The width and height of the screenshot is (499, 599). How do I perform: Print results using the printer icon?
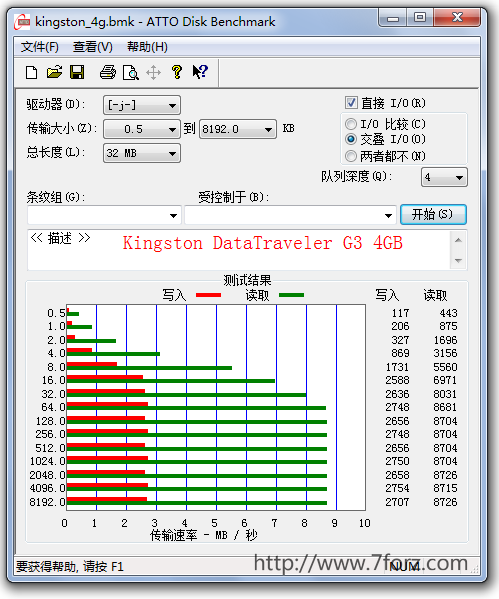pyautogui.click(x=108, y=72)
